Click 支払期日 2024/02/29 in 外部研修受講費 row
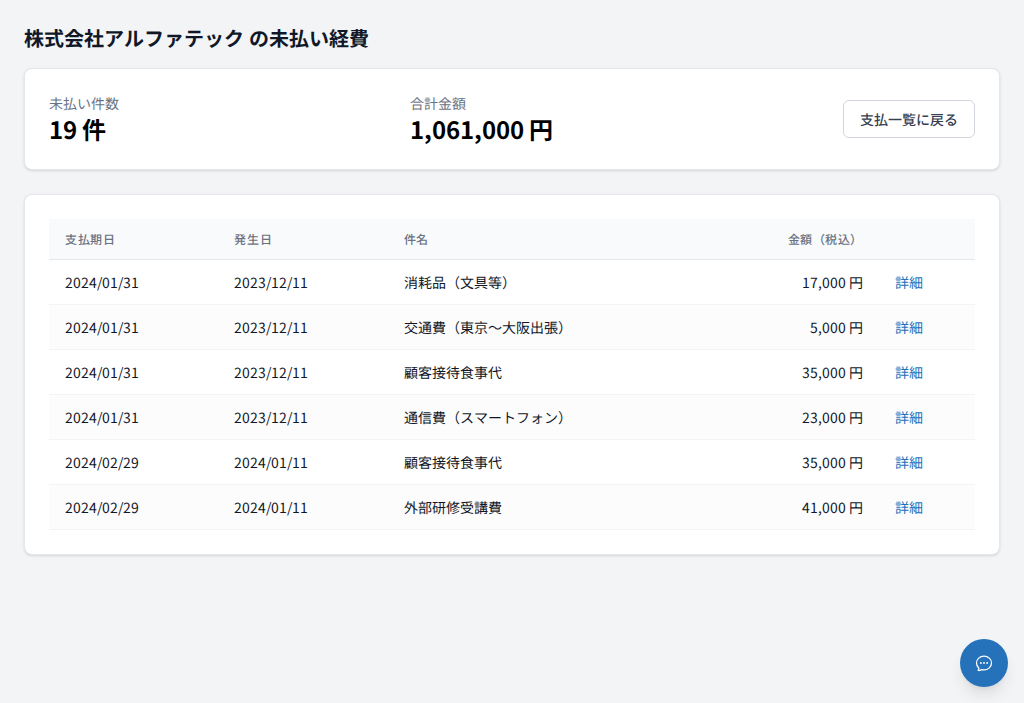Image resolution: width=1024 pixels, height=703 pixels. point(102,508)
